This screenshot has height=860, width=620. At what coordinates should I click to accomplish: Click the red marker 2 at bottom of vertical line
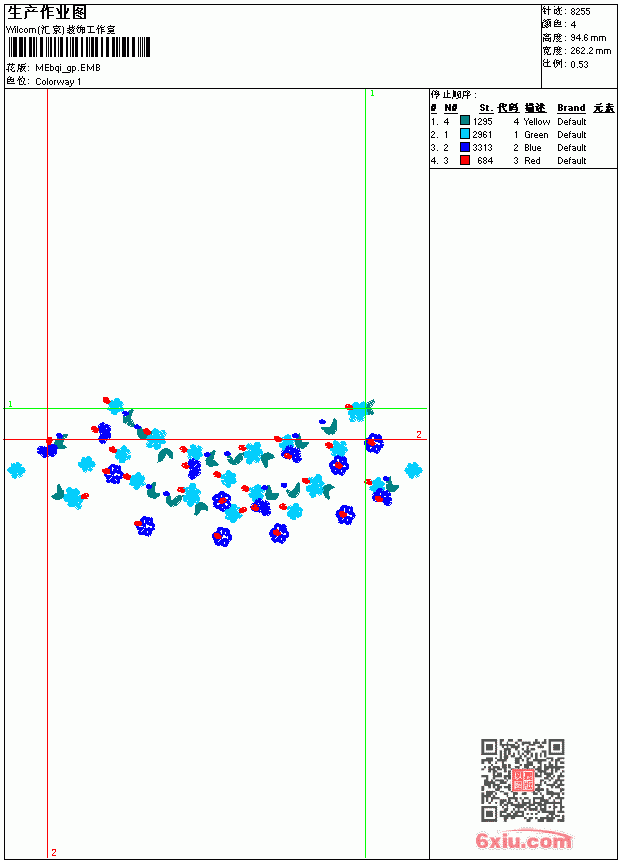54,852
